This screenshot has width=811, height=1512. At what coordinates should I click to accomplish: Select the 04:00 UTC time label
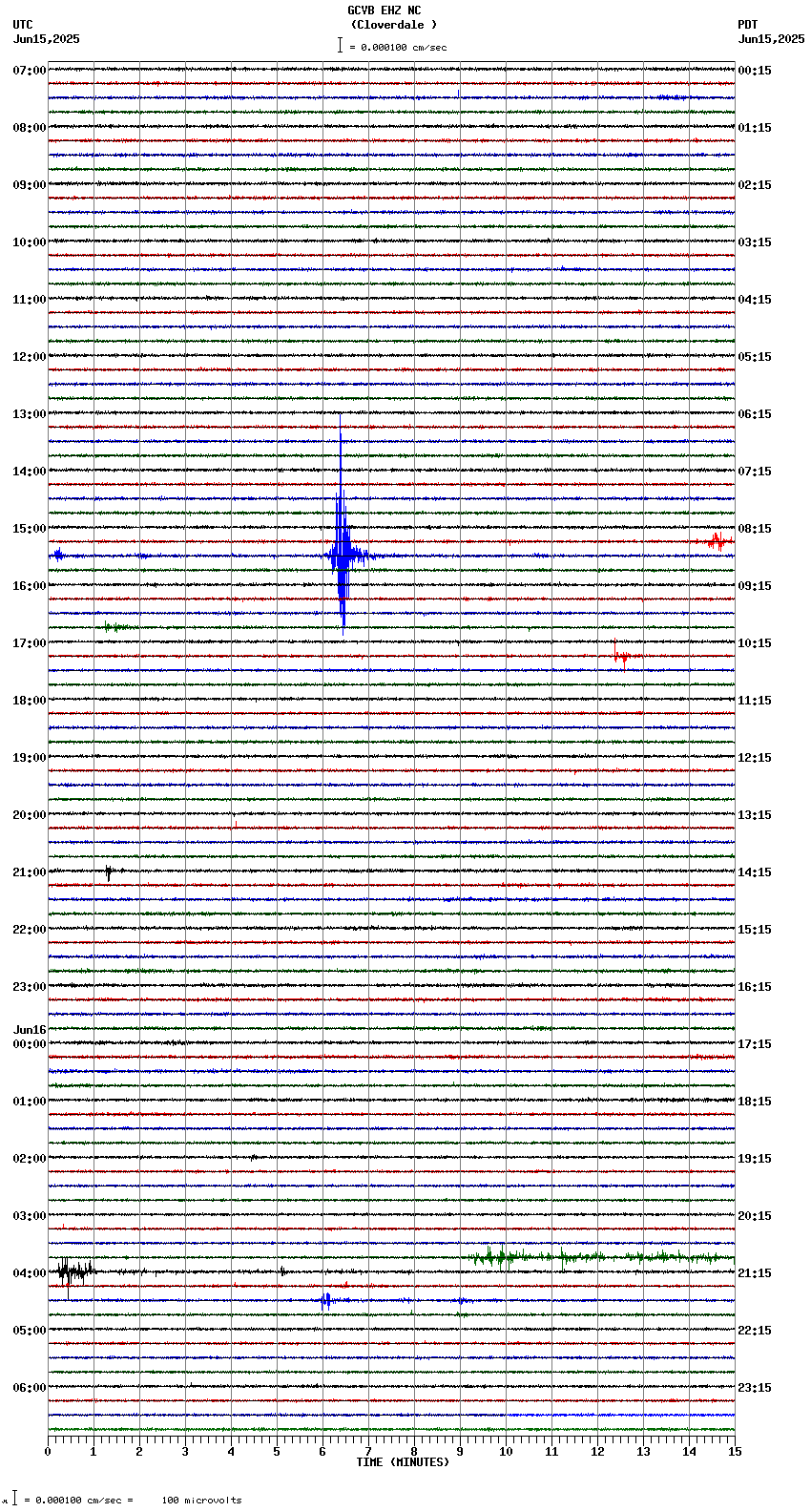click(30, 1273)
